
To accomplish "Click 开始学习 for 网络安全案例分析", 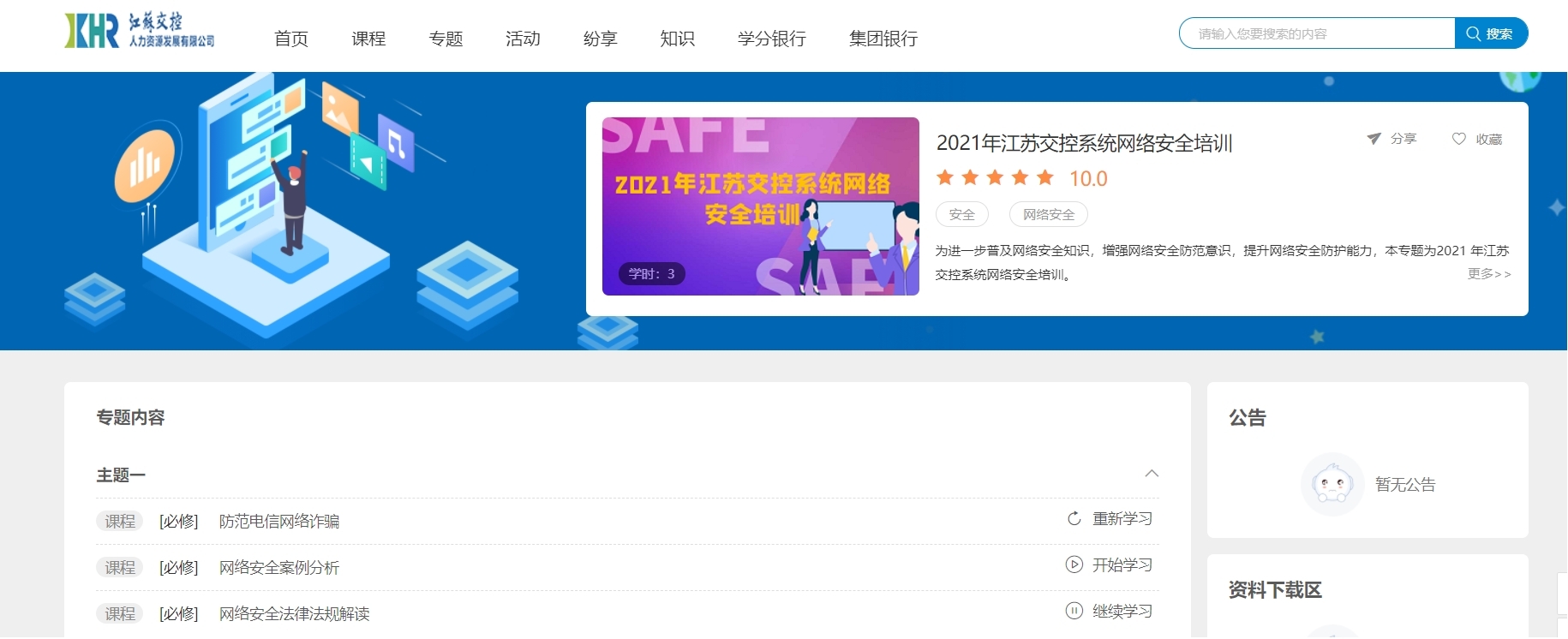I will (x=1122, y=565).
